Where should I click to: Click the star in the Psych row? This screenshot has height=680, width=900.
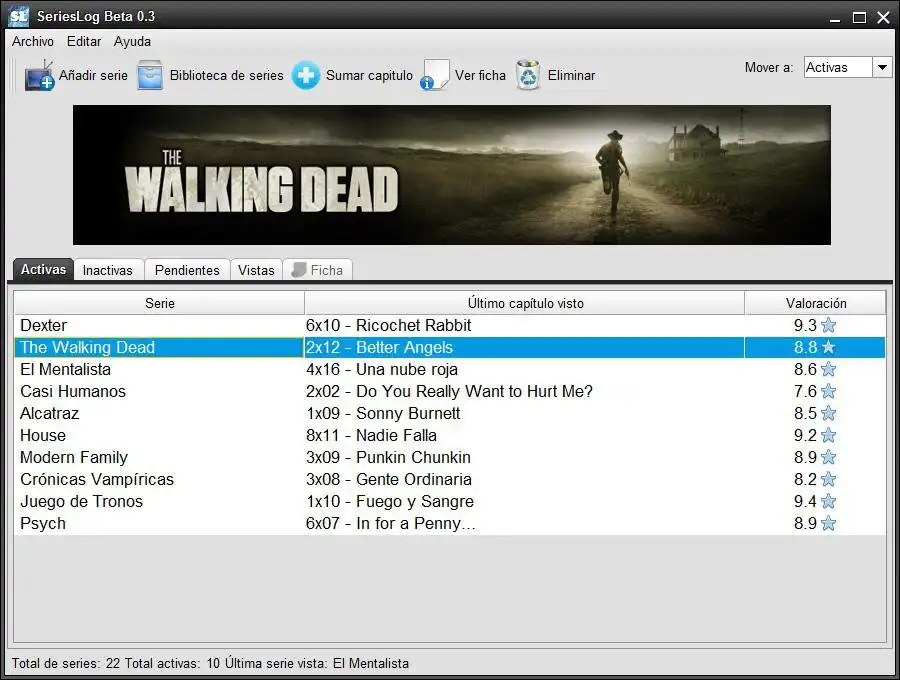[x=828, y=523]
